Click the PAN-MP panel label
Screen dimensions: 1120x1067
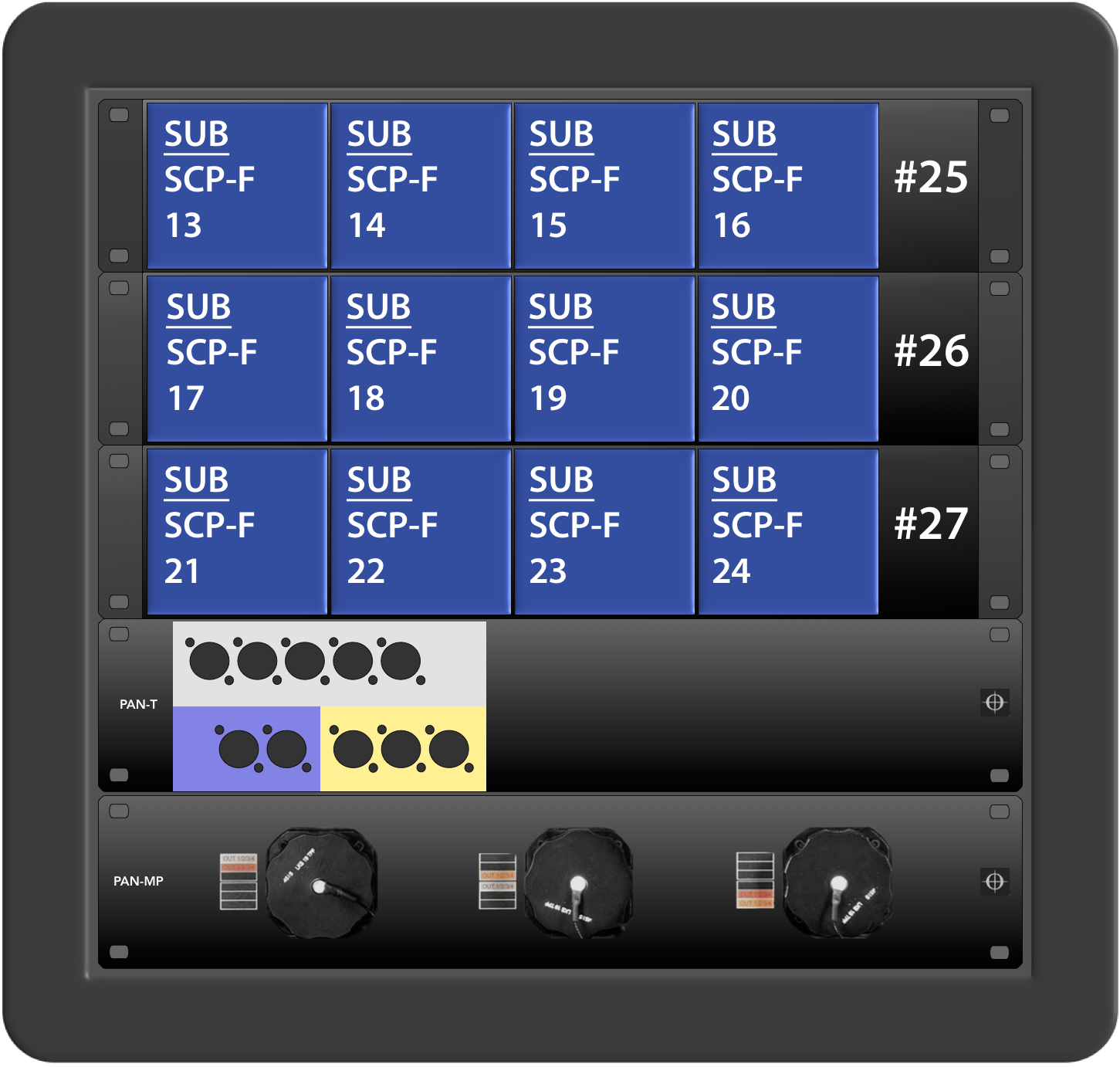click(x=138, y=881)
